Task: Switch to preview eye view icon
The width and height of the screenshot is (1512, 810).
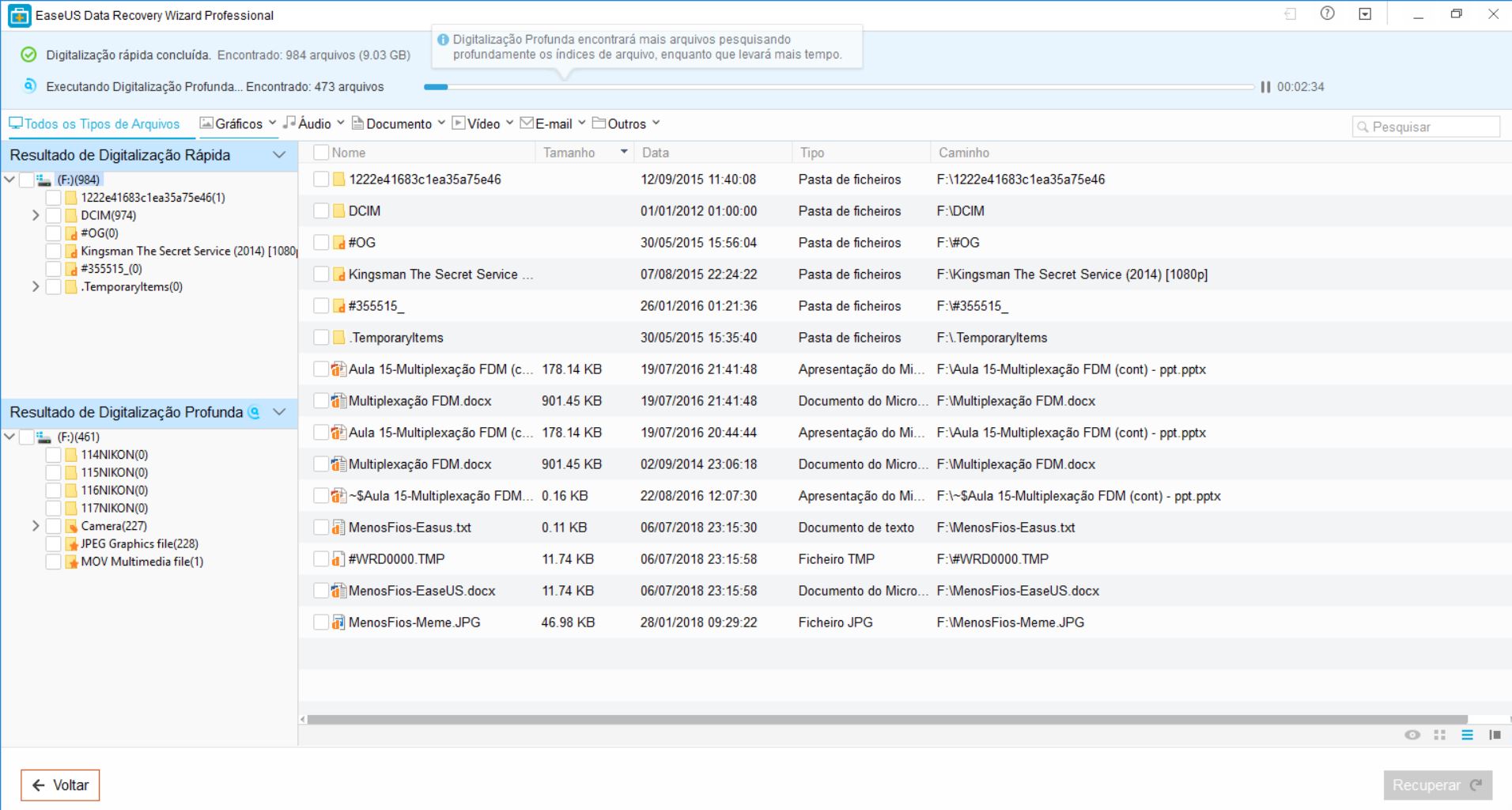Action: (x=1412, y=735)
